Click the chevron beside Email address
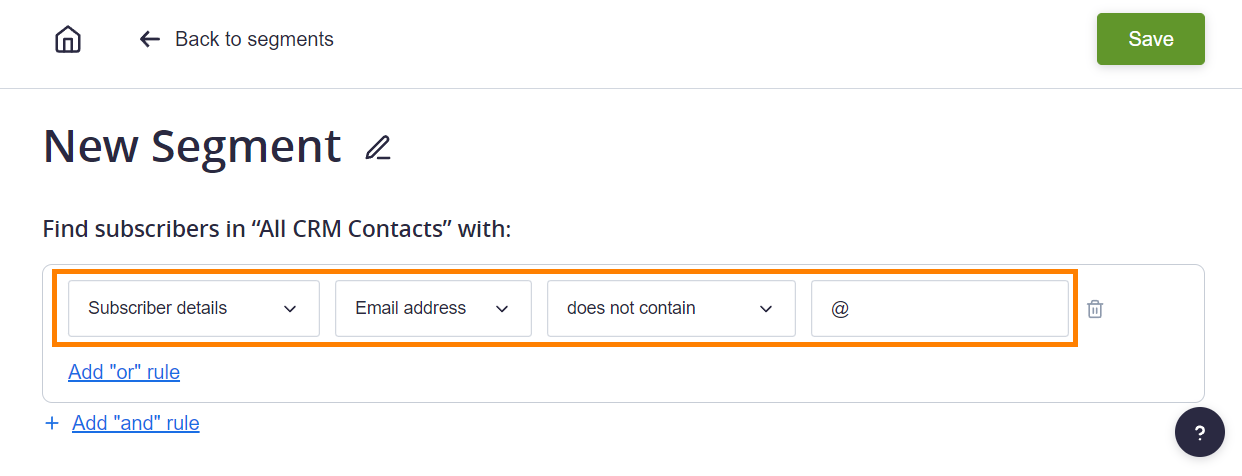1242x476 pixels. pos(502,309)
